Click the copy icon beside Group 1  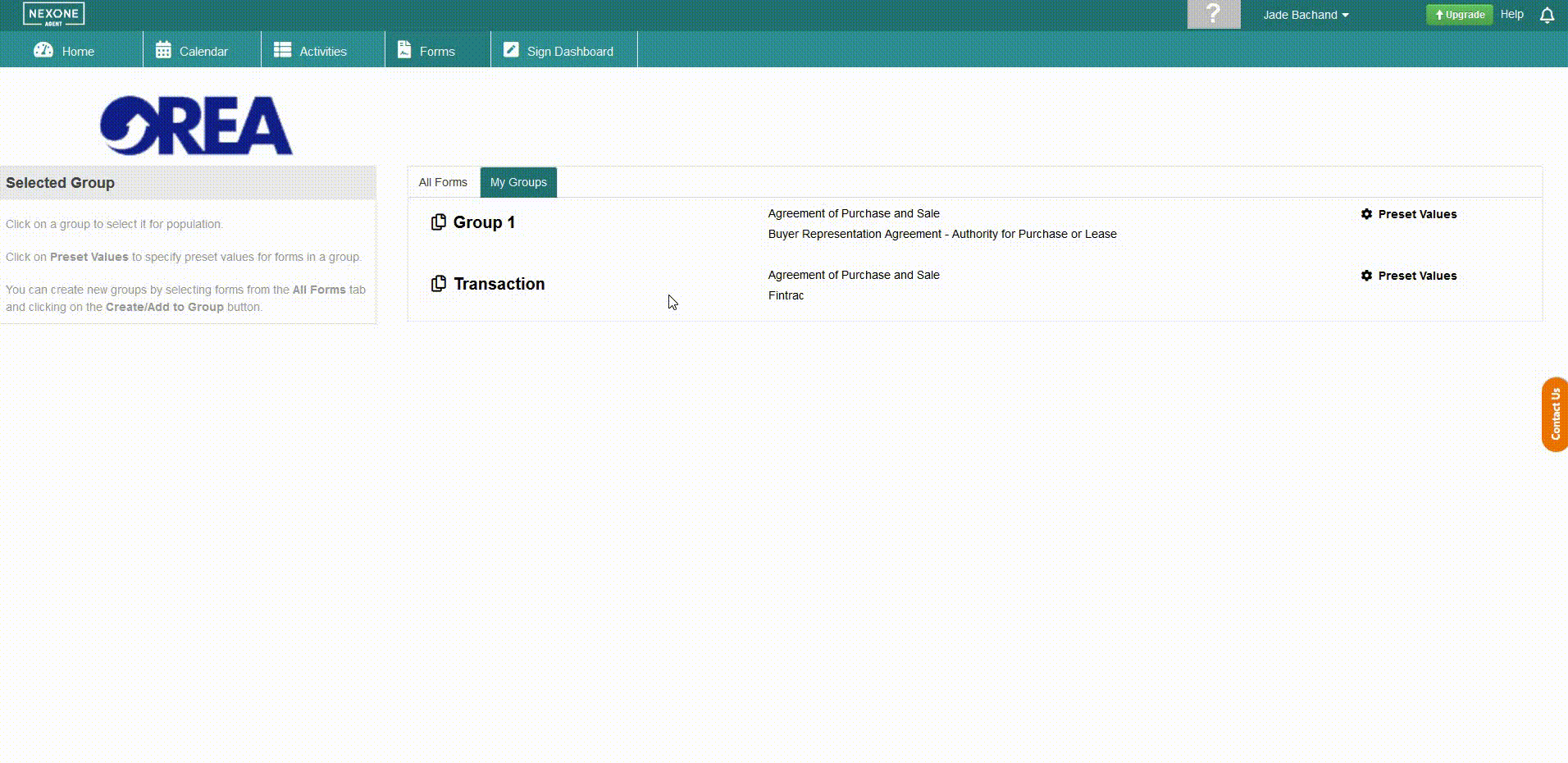pos(439,222)
